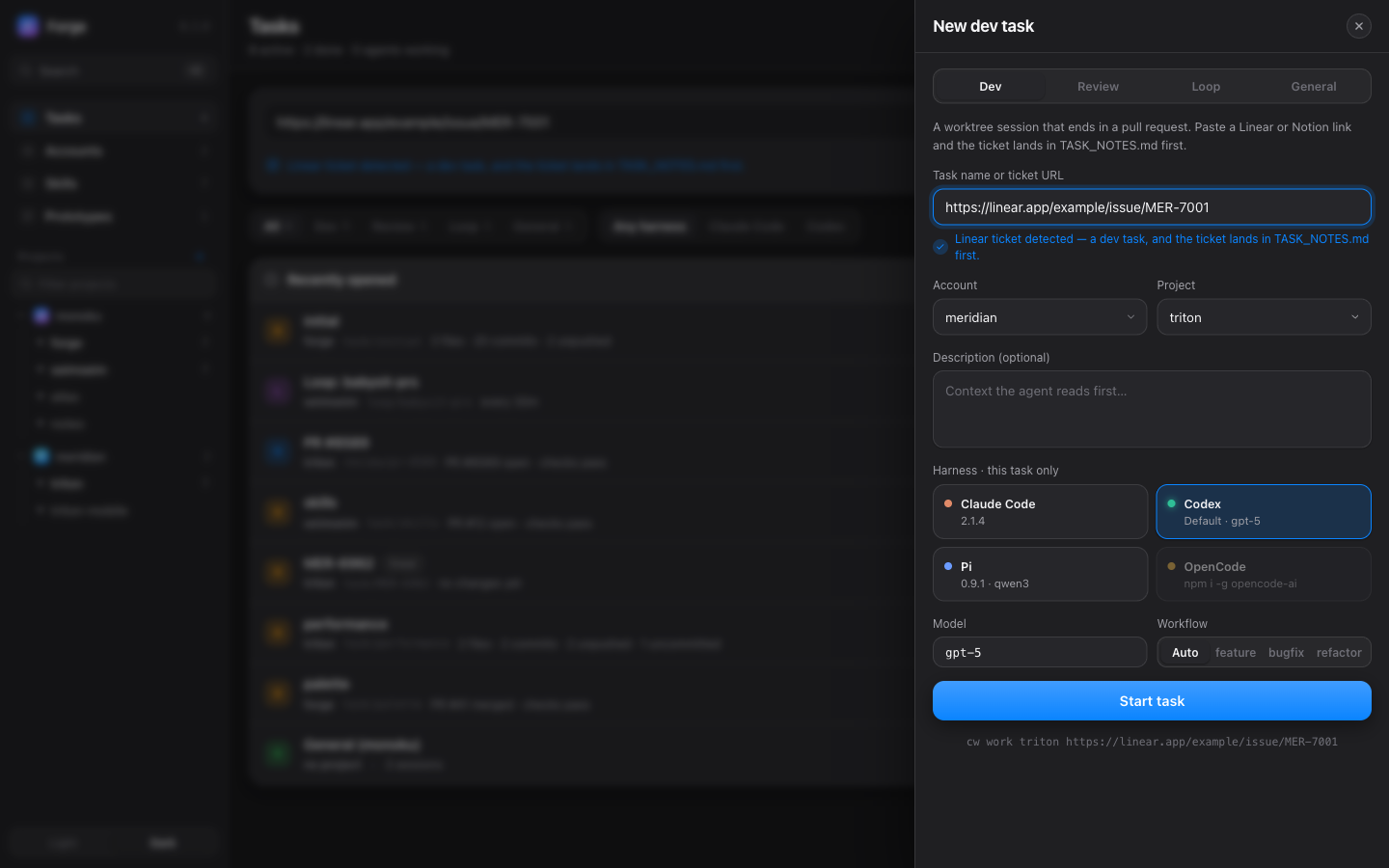Click into the Description text area

pos(1152,409)
